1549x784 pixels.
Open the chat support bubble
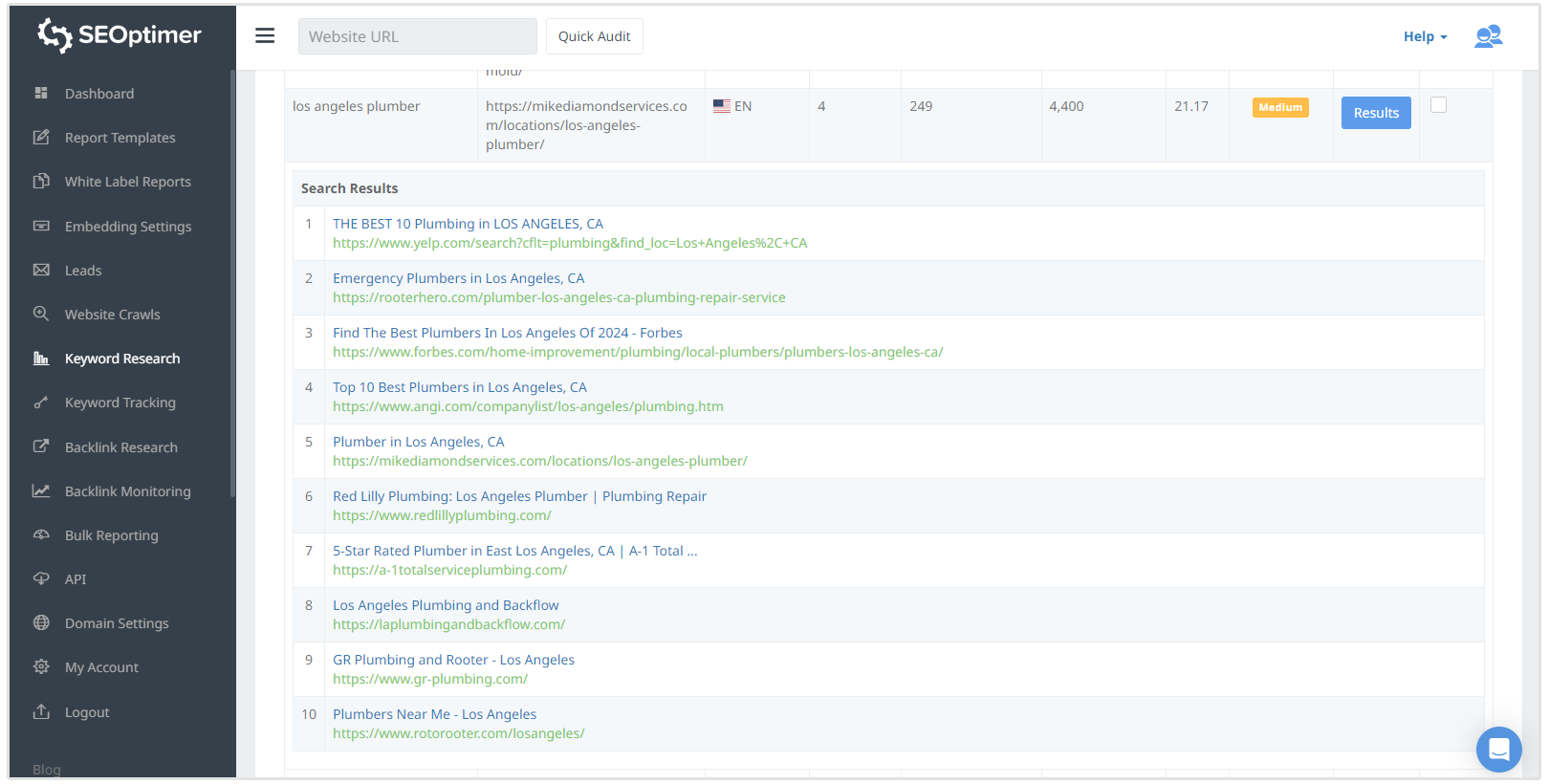(1498, 749)
